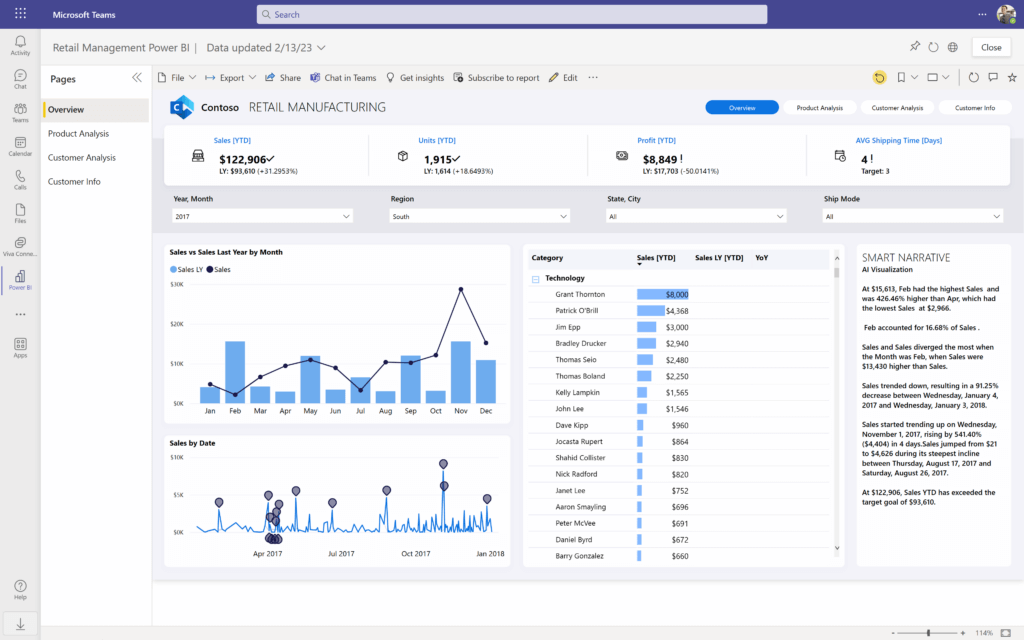Click the Teams Search box
1024x640 pixels.
(512, 14)
